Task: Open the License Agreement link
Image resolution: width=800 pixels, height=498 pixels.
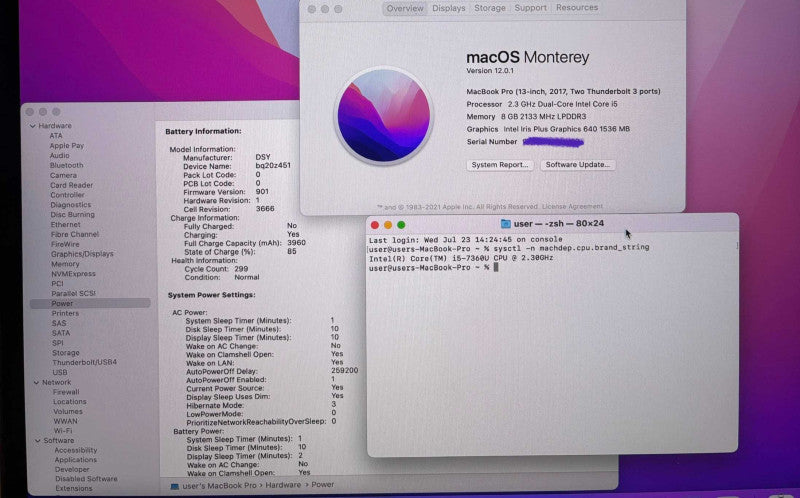Action: click(572, 207)
